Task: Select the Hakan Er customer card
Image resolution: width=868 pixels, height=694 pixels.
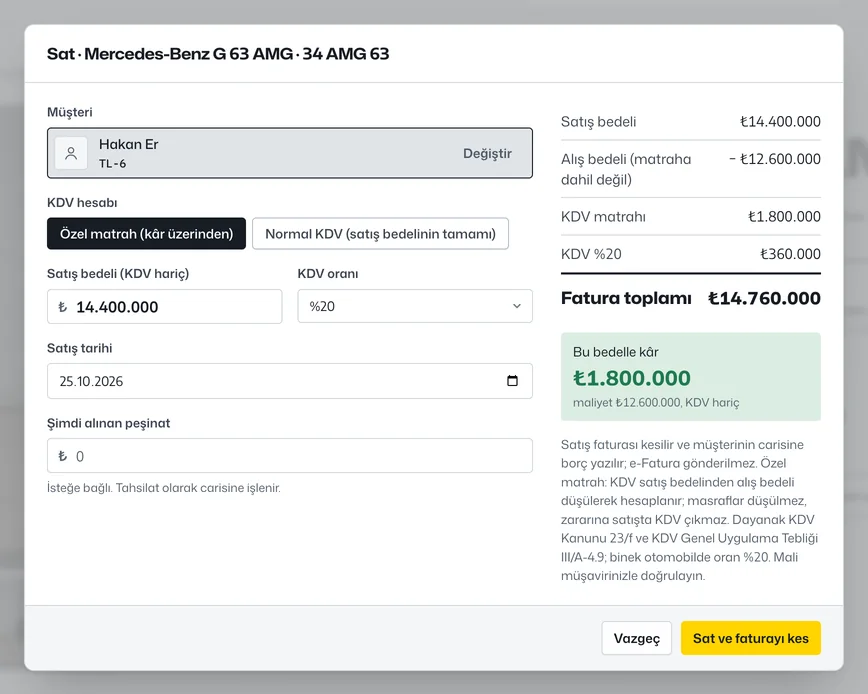Action: (290, 153)
